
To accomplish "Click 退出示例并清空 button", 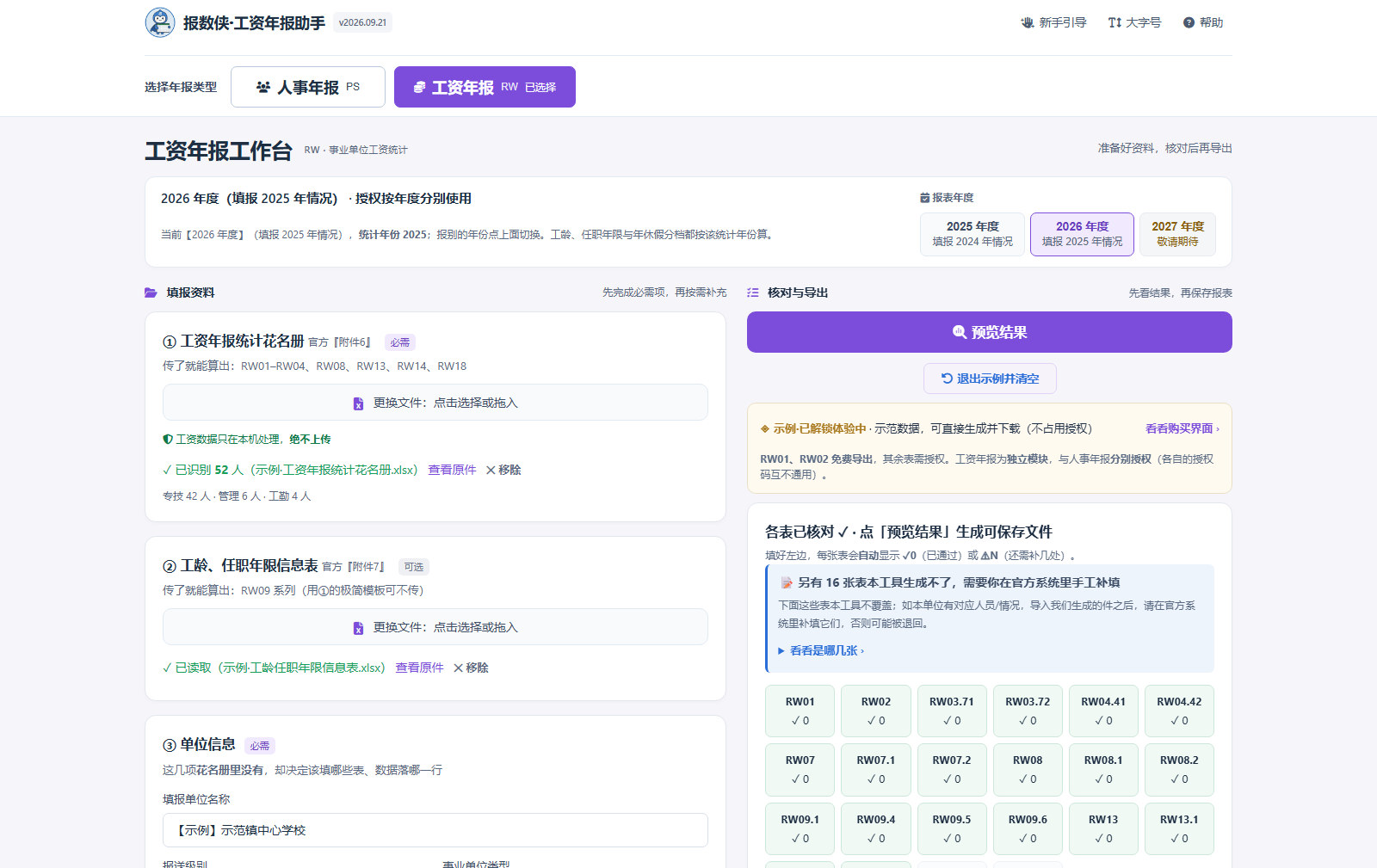I will 990,379.
